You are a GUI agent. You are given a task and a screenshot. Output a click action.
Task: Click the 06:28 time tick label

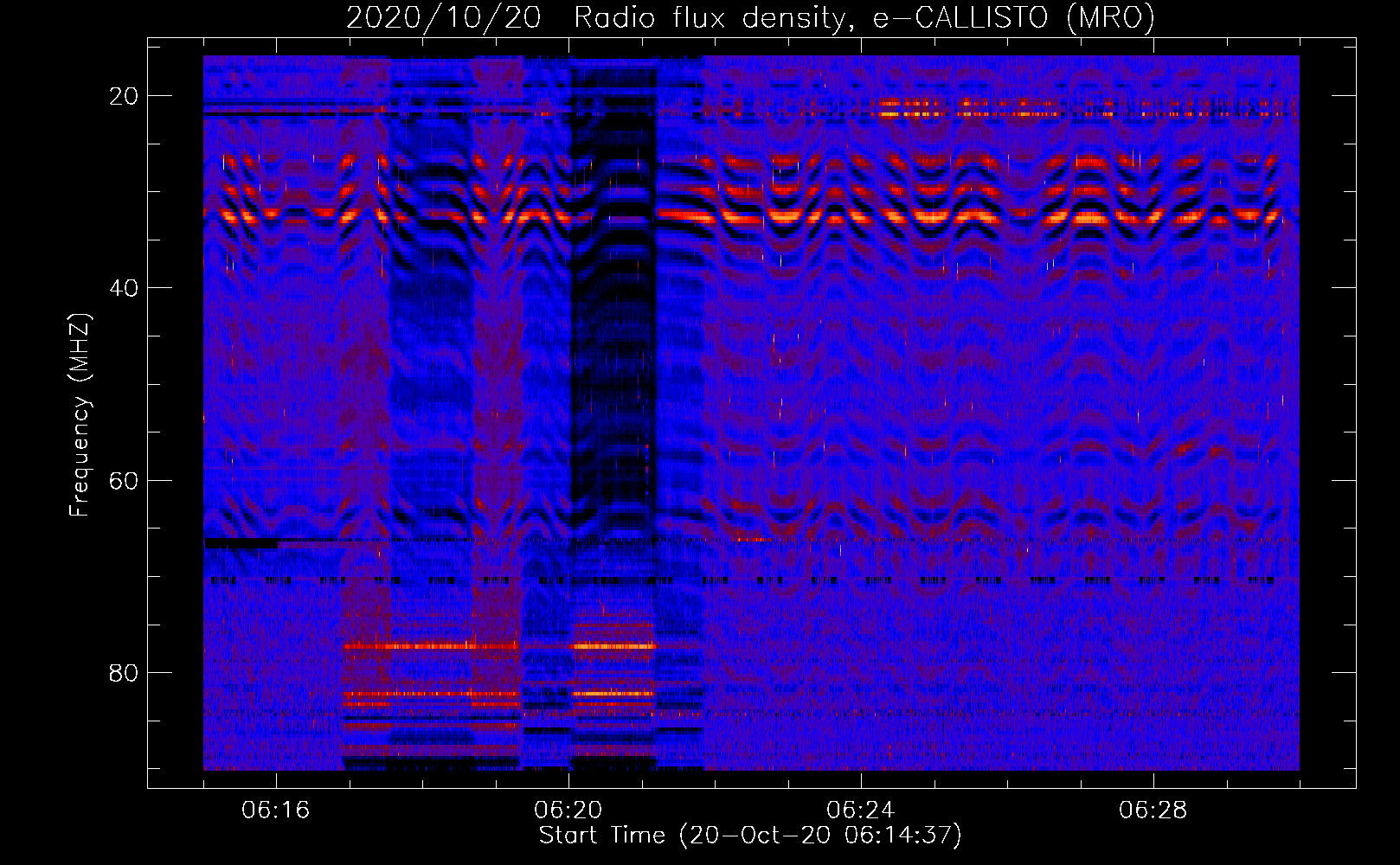coord(1153,811)
